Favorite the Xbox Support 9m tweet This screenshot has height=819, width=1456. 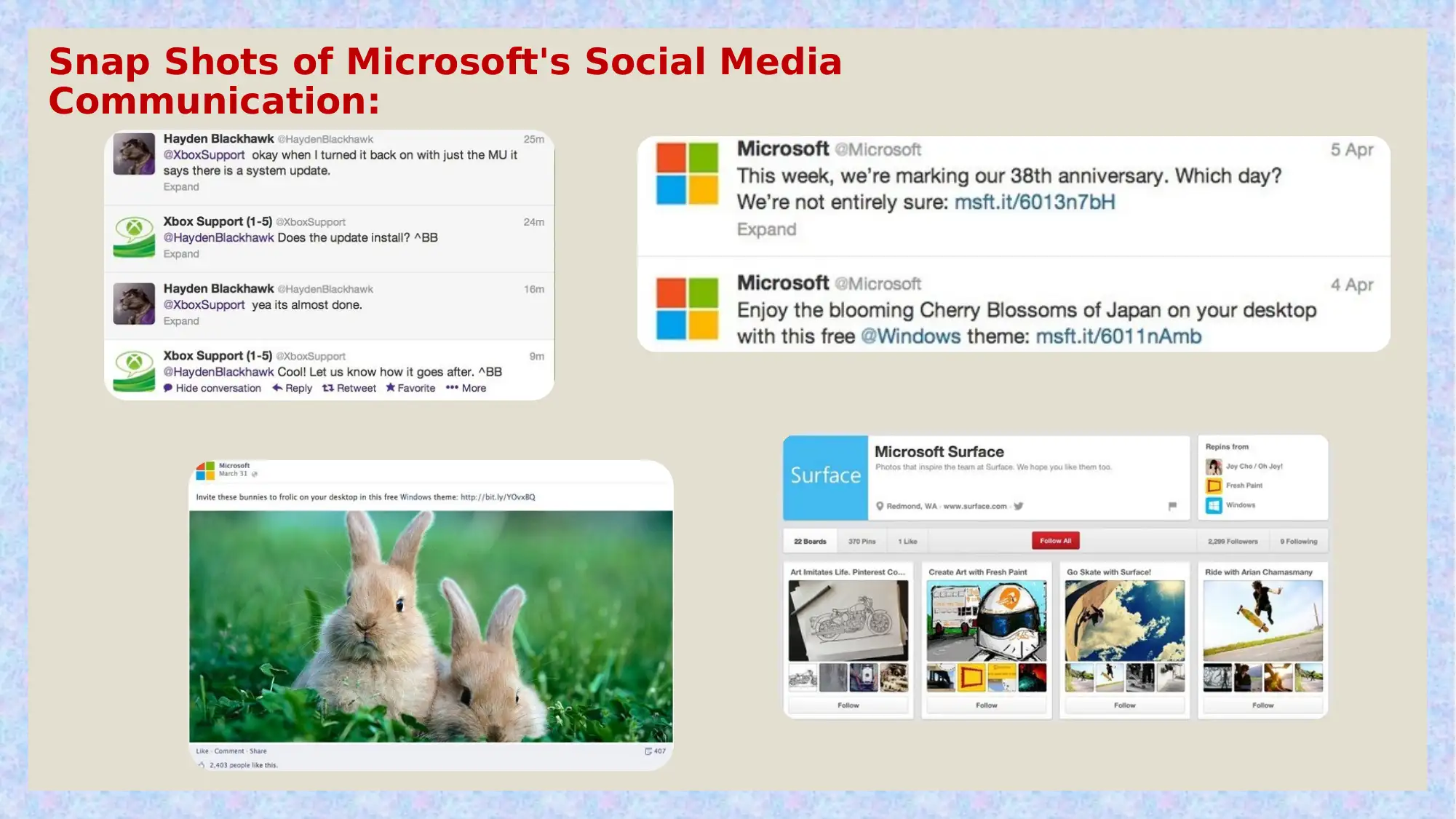[x=410, y=388]
